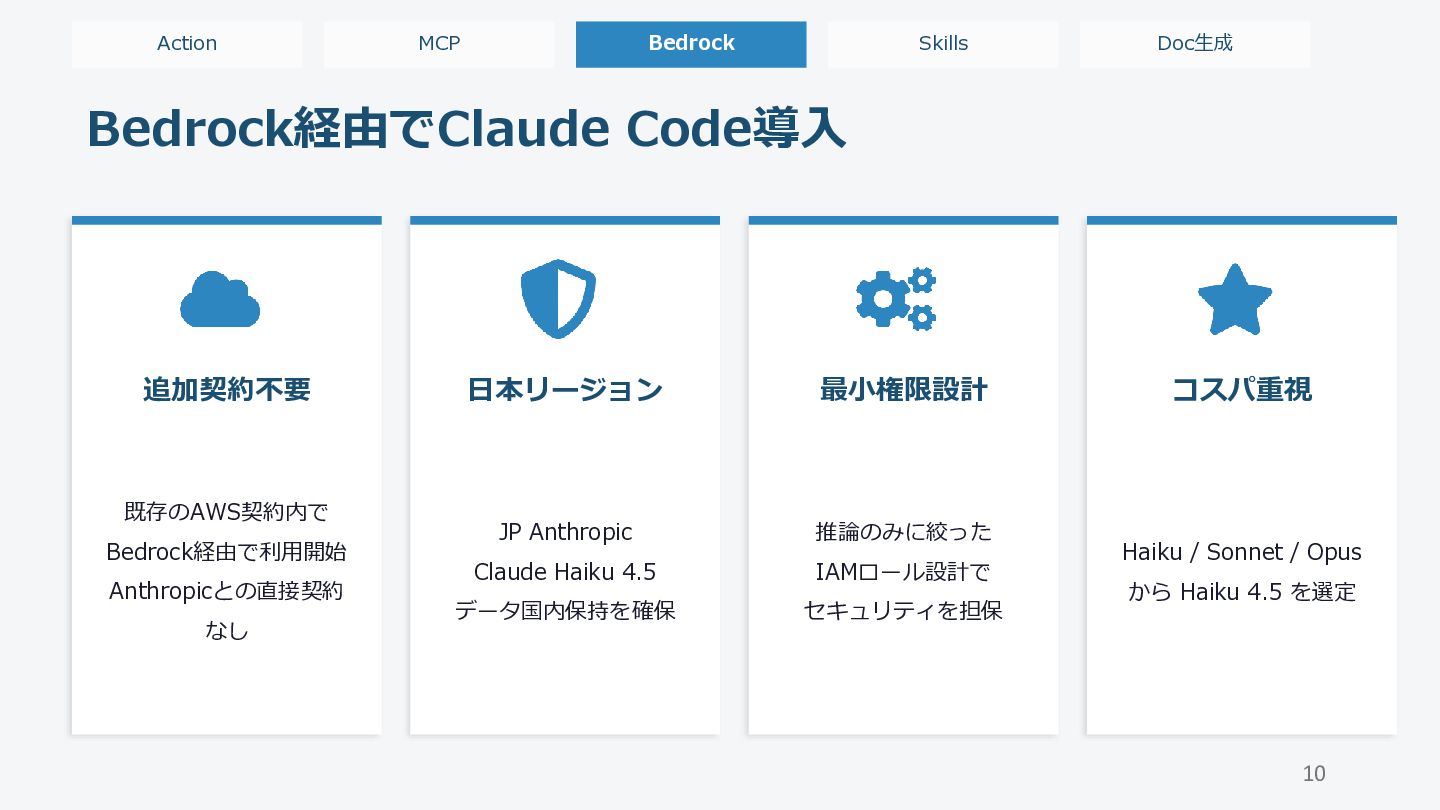Select the line データ国内保持を確保
1440x810 pixels.
point(565,611)
